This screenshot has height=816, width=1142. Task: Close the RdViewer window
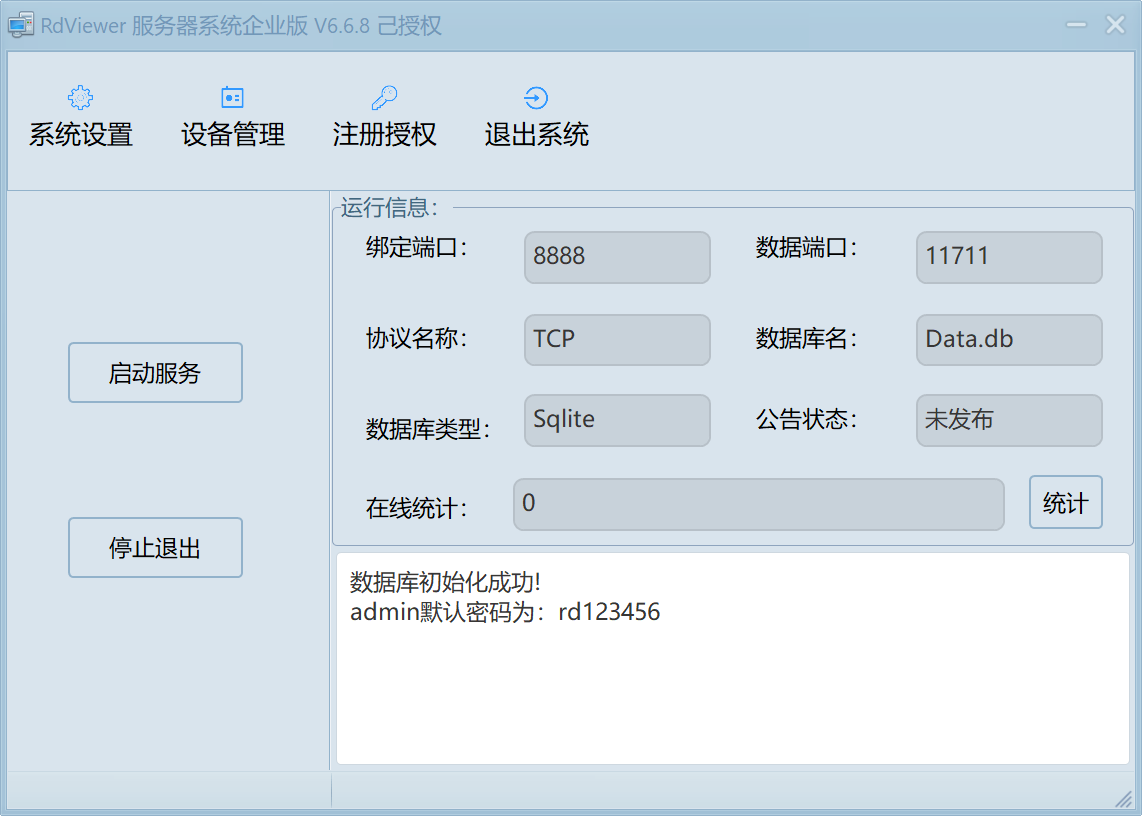(1115, 25)
